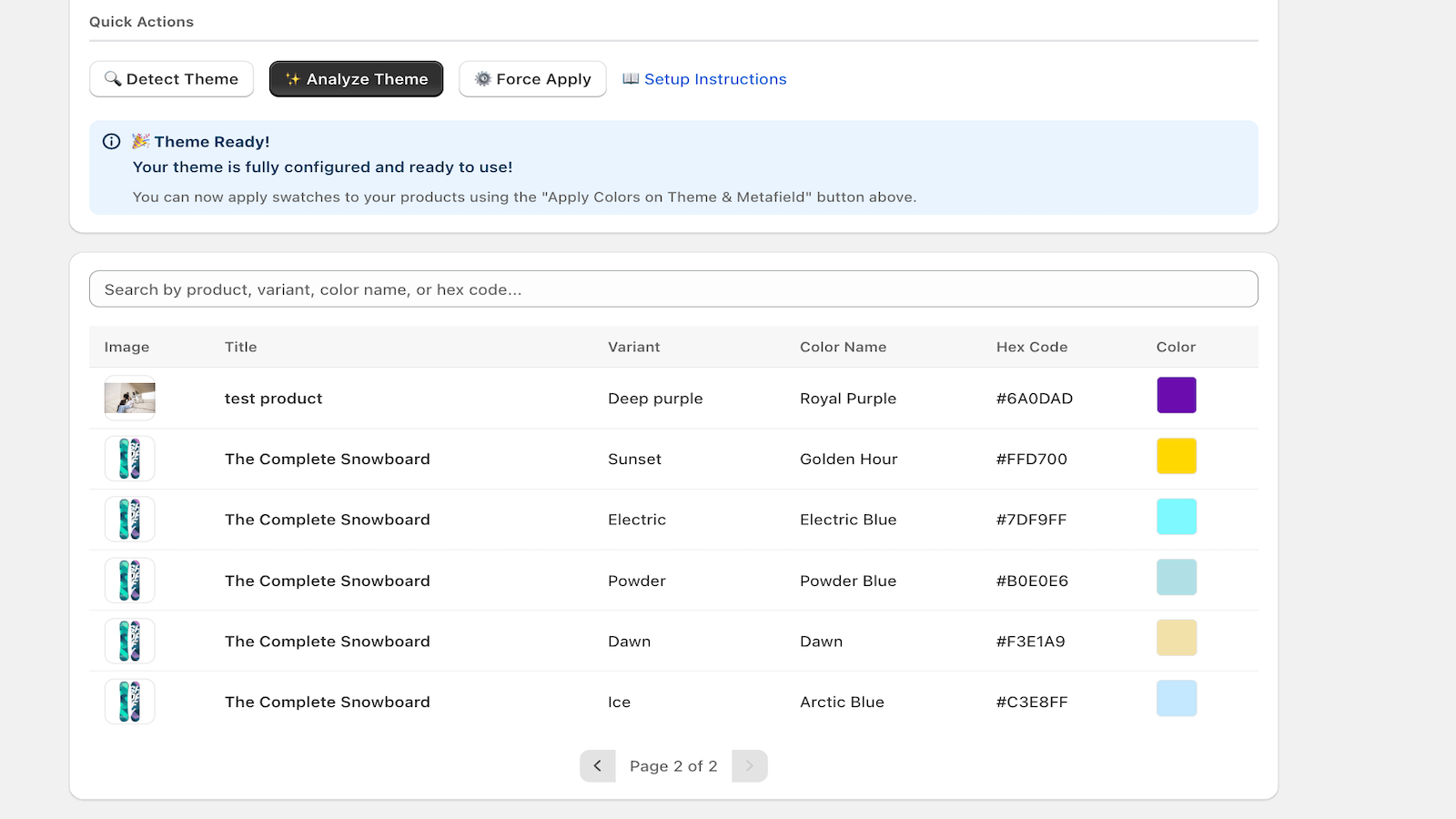1456x819 pixels.
Task: Run Analyze Theme
Action: pos(356,79)
